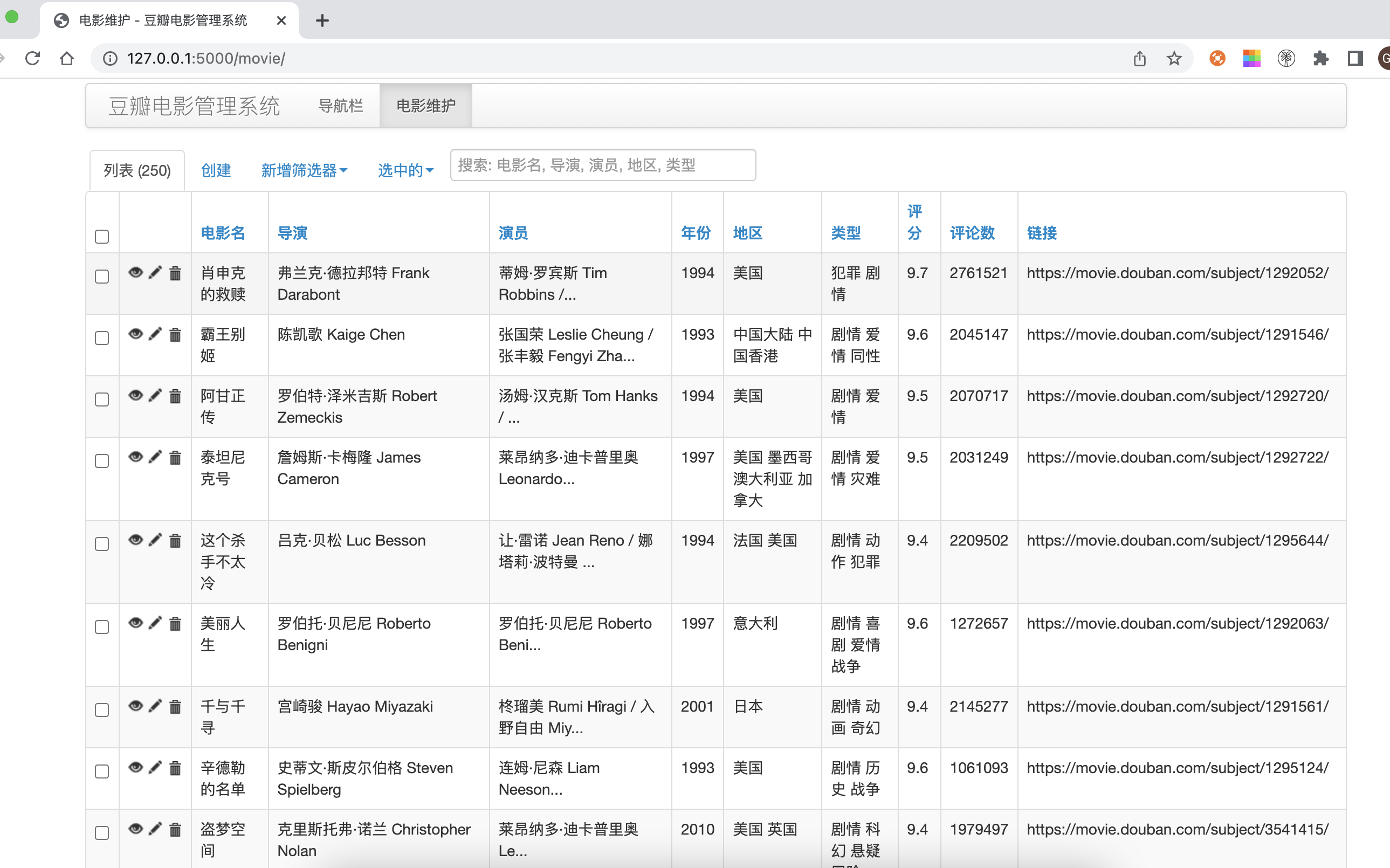
Task: Click the browser address bar URL
Action: click(206, 58)
